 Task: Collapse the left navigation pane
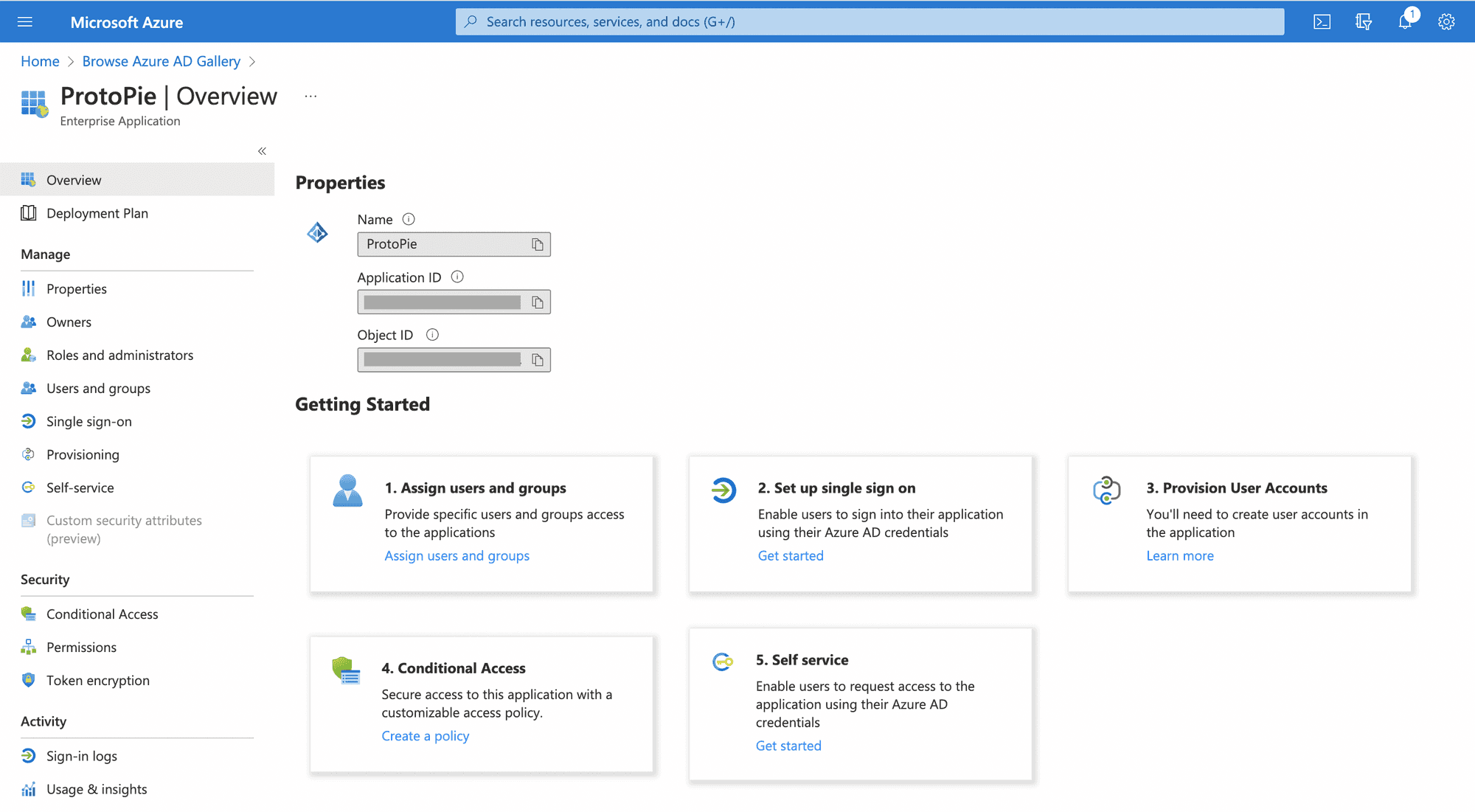pos(262,150)
